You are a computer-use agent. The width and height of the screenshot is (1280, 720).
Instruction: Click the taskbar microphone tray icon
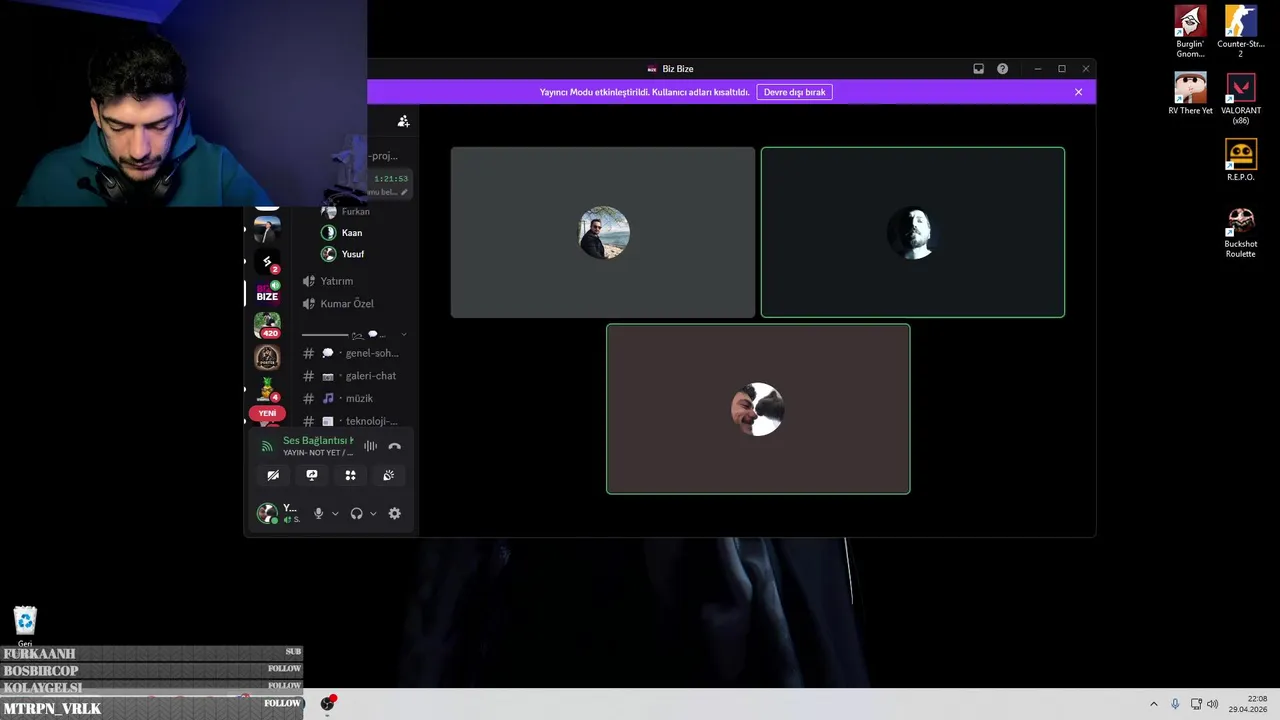[1175, 704]
